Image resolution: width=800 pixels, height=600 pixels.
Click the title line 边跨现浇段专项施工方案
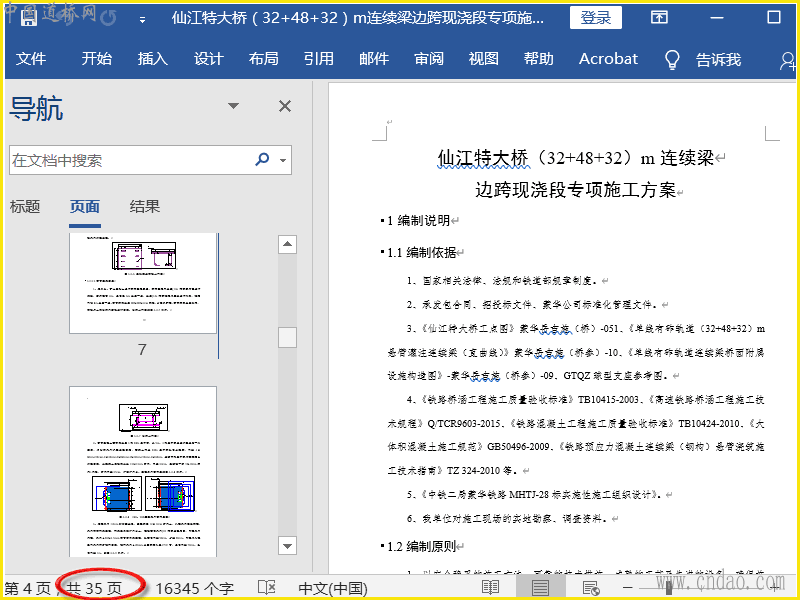(x=576, y=190)
